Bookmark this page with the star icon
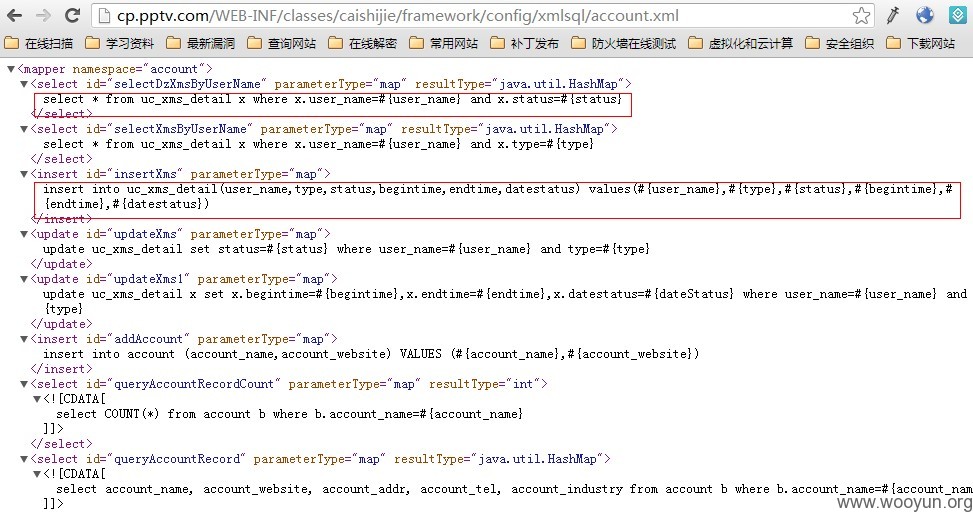 (861, 16)
